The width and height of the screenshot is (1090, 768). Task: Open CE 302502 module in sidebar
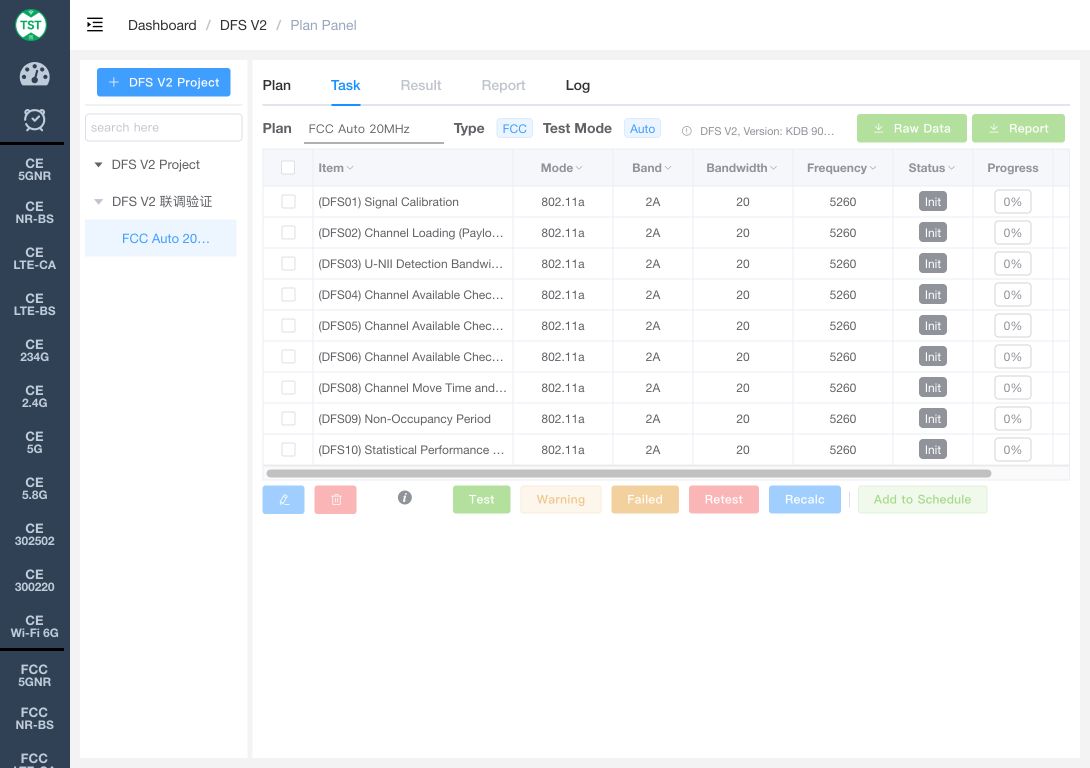click(34, 534)
